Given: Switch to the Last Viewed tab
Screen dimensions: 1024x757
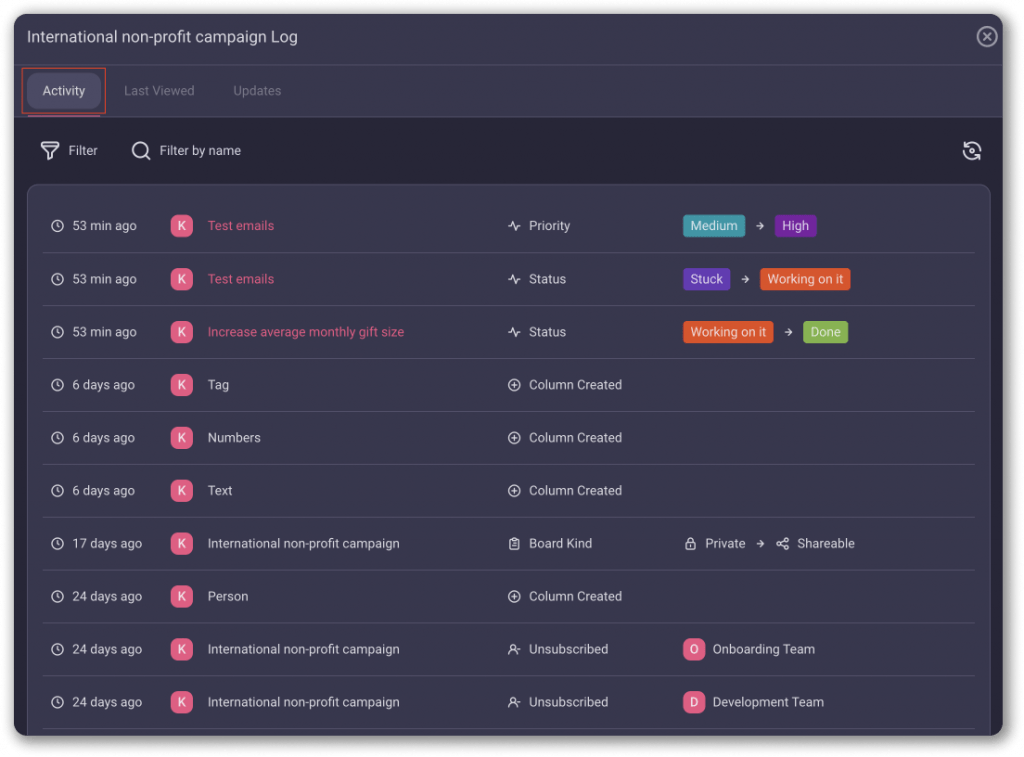Looking at the screenshot, I should click(x=159, y=91).
